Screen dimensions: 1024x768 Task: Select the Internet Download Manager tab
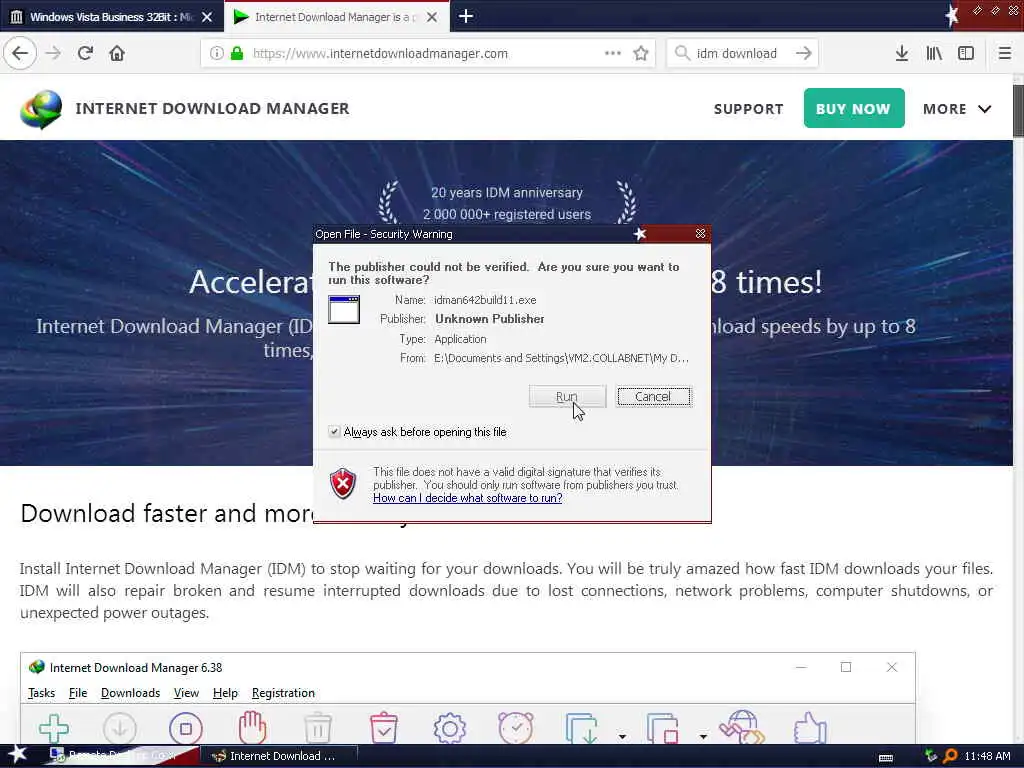pyautogui.click(x=336, y=17)
